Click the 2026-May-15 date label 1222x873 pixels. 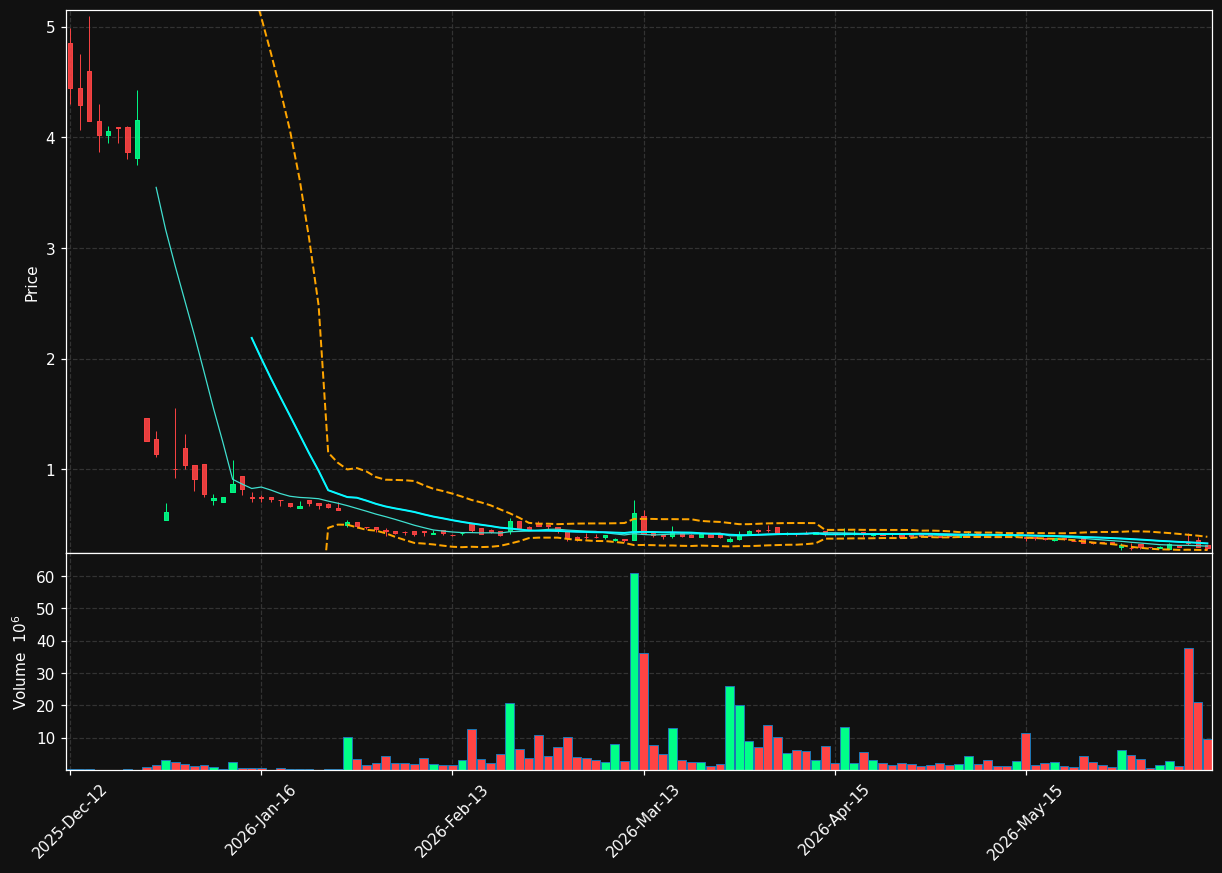click(1025, 822)
